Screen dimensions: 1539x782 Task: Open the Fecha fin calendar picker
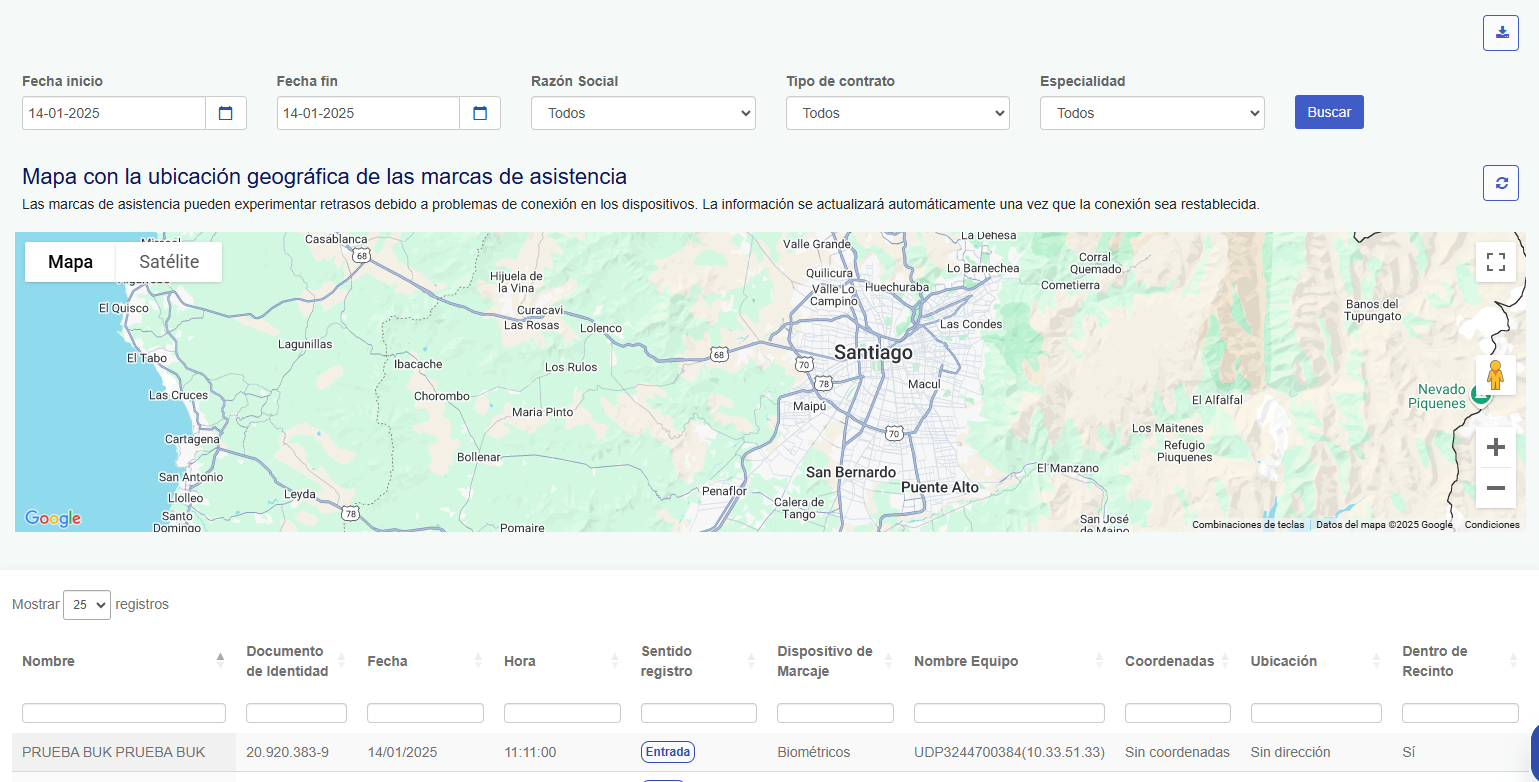[x=480, y=113]
